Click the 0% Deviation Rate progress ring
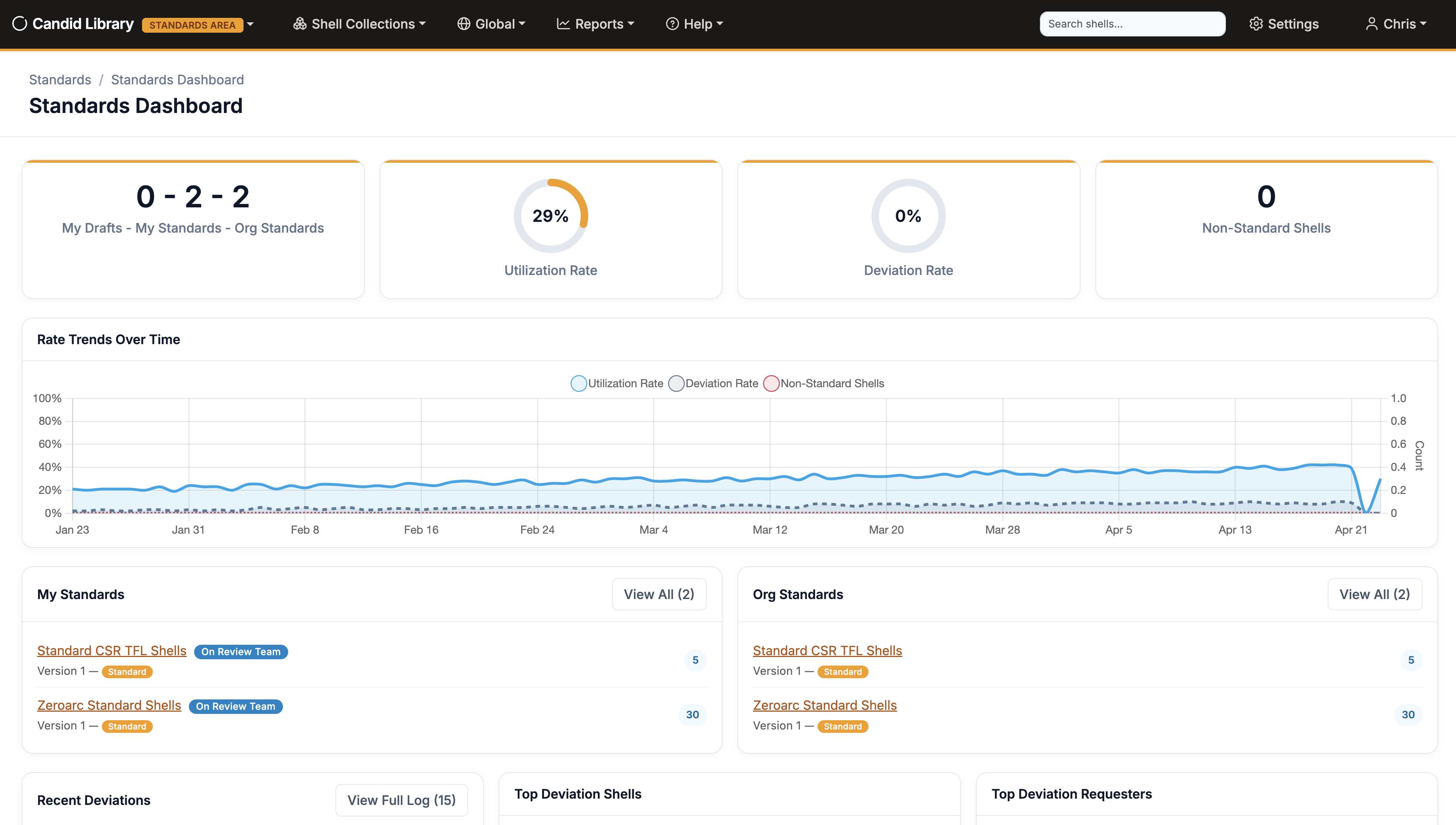Screen dimensions: 1456x825 [908, 216]
